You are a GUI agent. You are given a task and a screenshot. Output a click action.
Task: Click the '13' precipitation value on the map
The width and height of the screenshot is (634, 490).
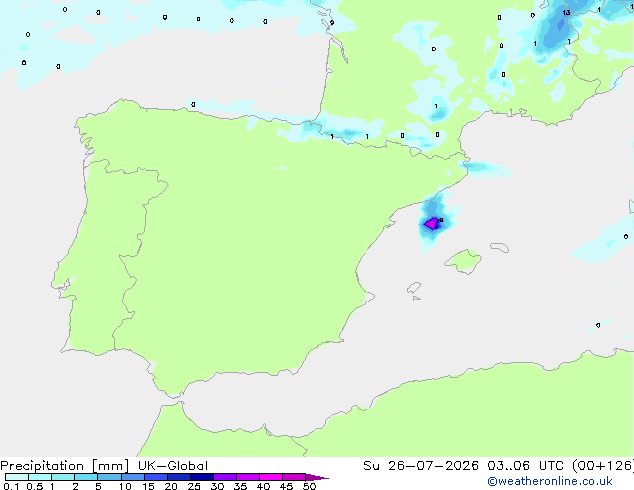click(566, 13)
